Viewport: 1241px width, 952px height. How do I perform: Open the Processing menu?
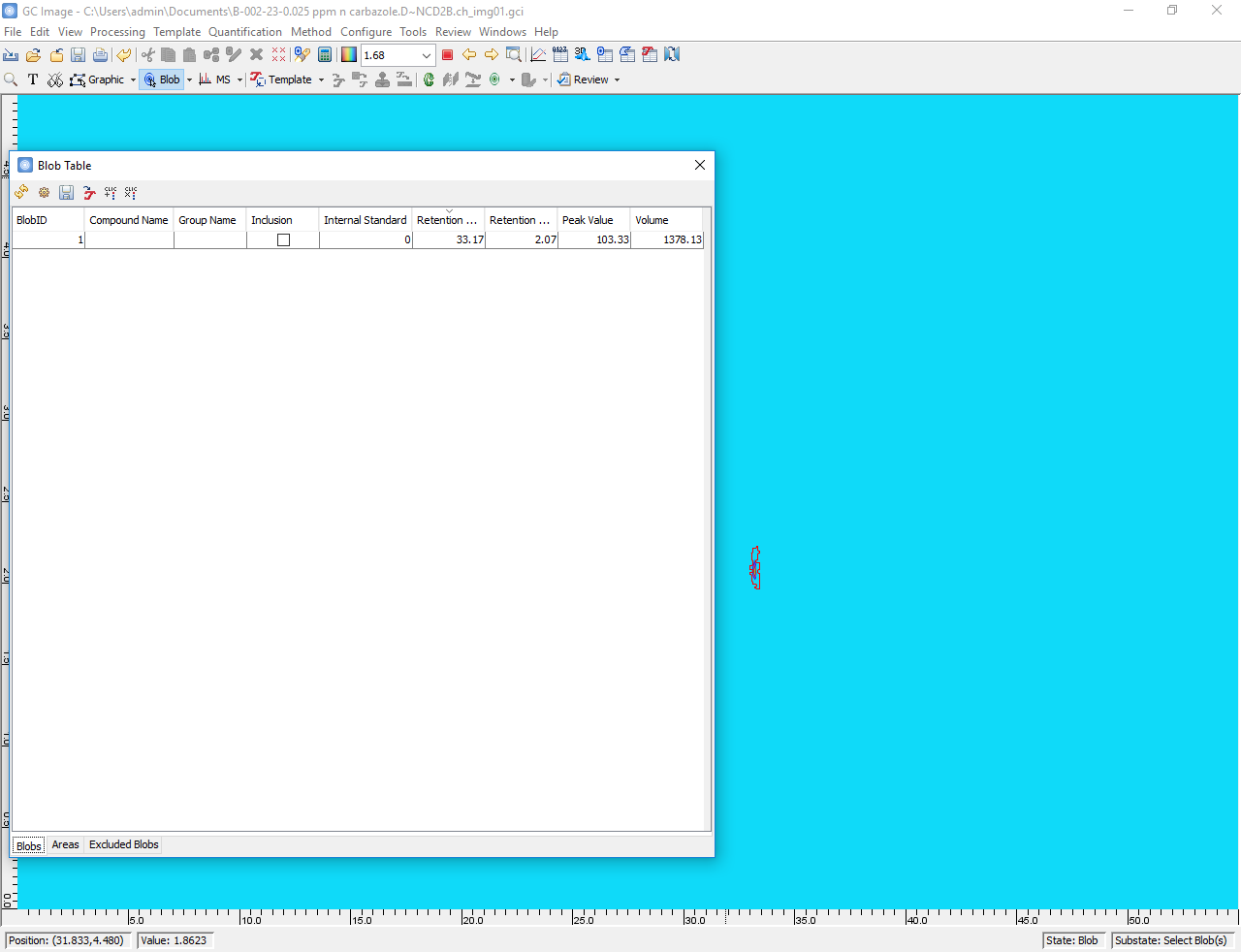point(117,32)
